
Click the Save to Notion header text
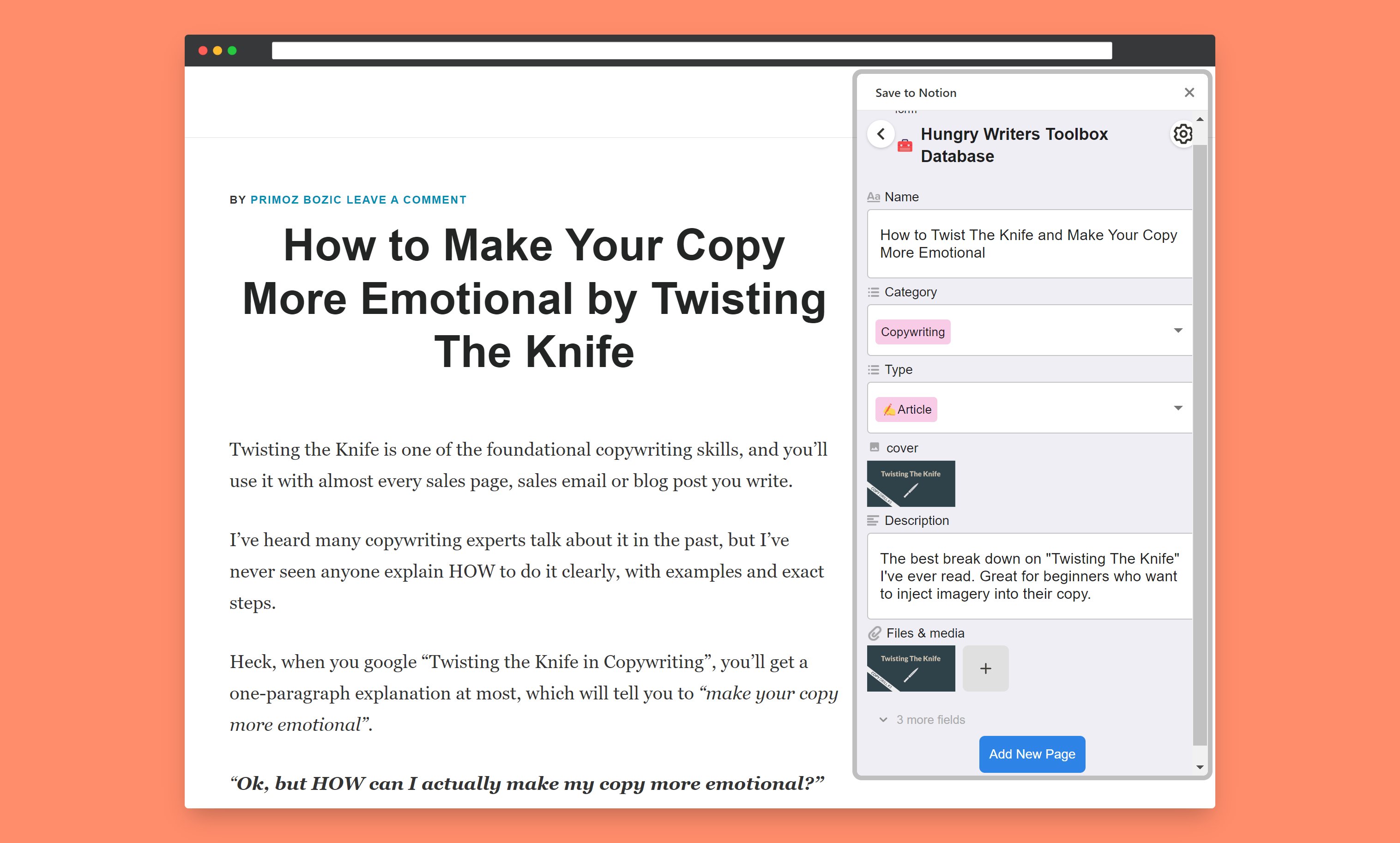[x=915, y=93]
